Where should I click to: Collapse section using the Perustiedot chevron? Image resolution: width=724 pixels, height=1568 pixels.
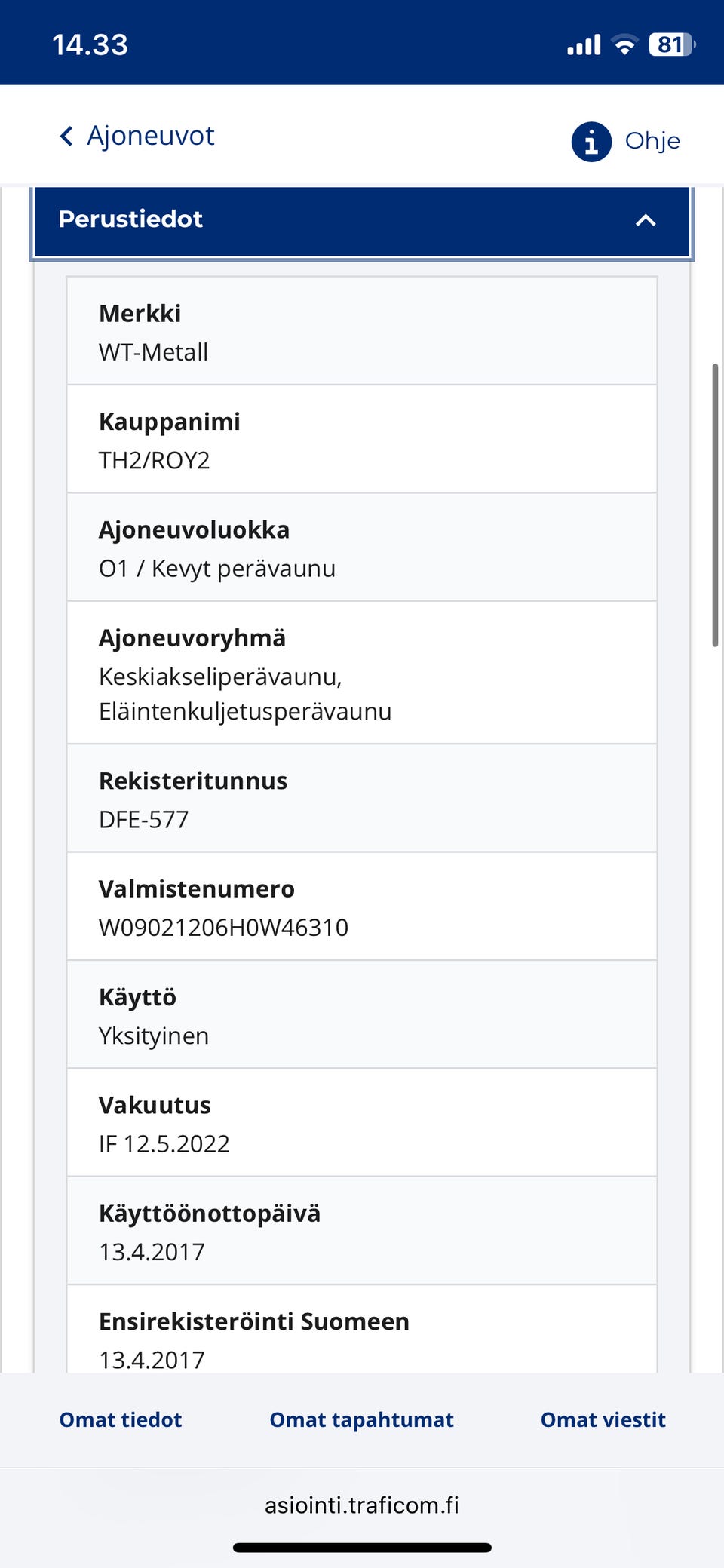click(646, 220)
